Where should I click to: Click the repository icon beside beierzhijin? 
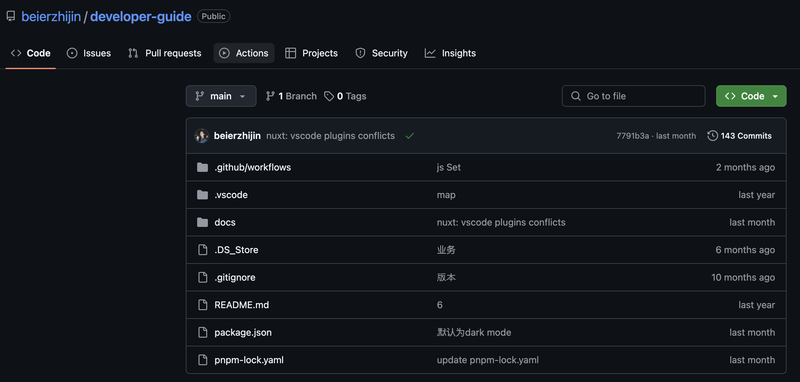pos(11,16)
